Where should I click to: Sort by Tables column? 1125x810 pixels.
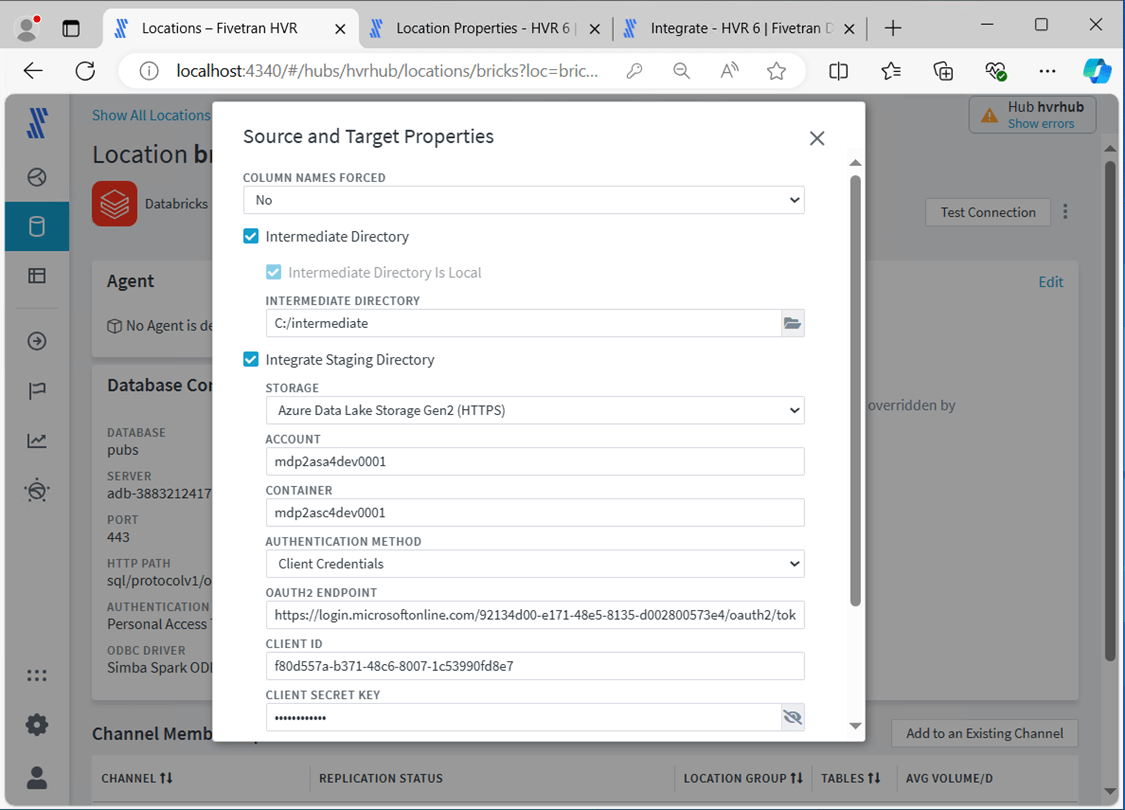pyautogui.click(x=874, y=778)
